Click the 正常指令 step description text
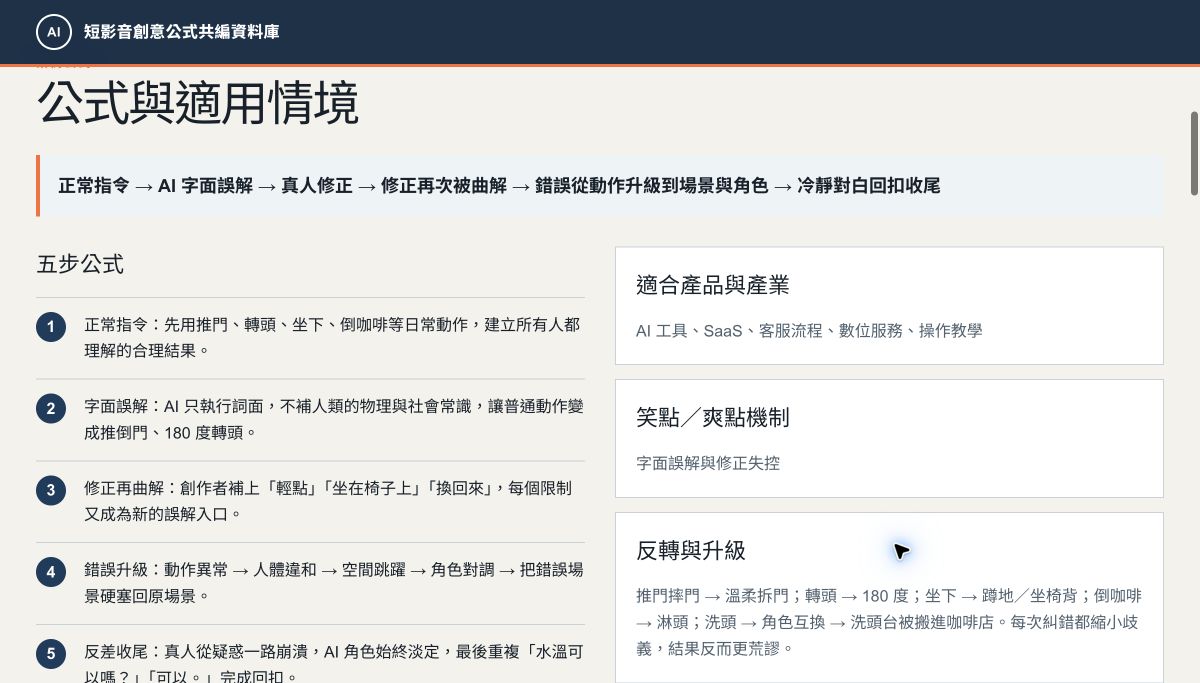This screenshot has width=1200, height=683. pos(333,338)
